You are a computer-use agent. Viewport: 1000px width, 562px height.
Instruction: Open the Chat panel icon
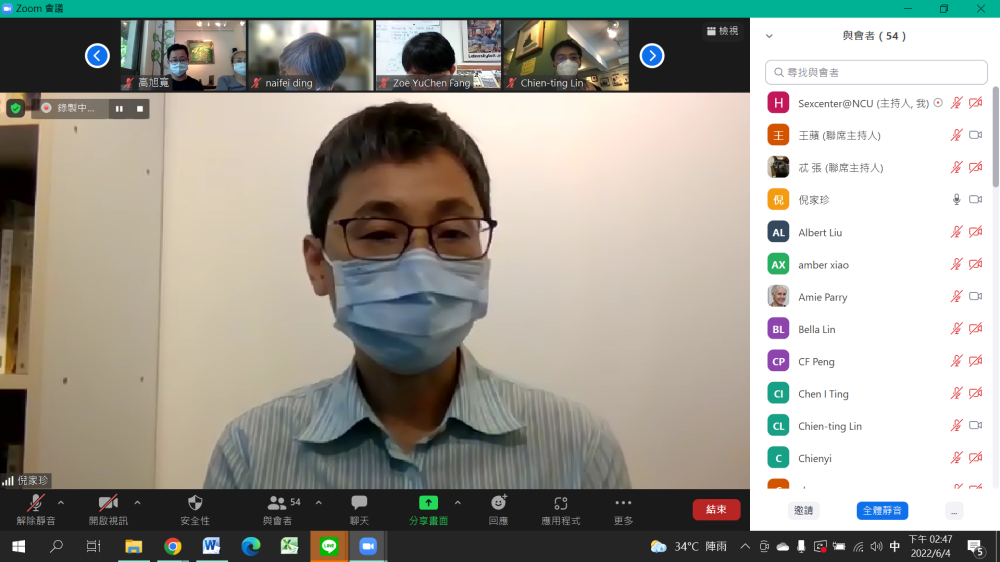(359, 503)
